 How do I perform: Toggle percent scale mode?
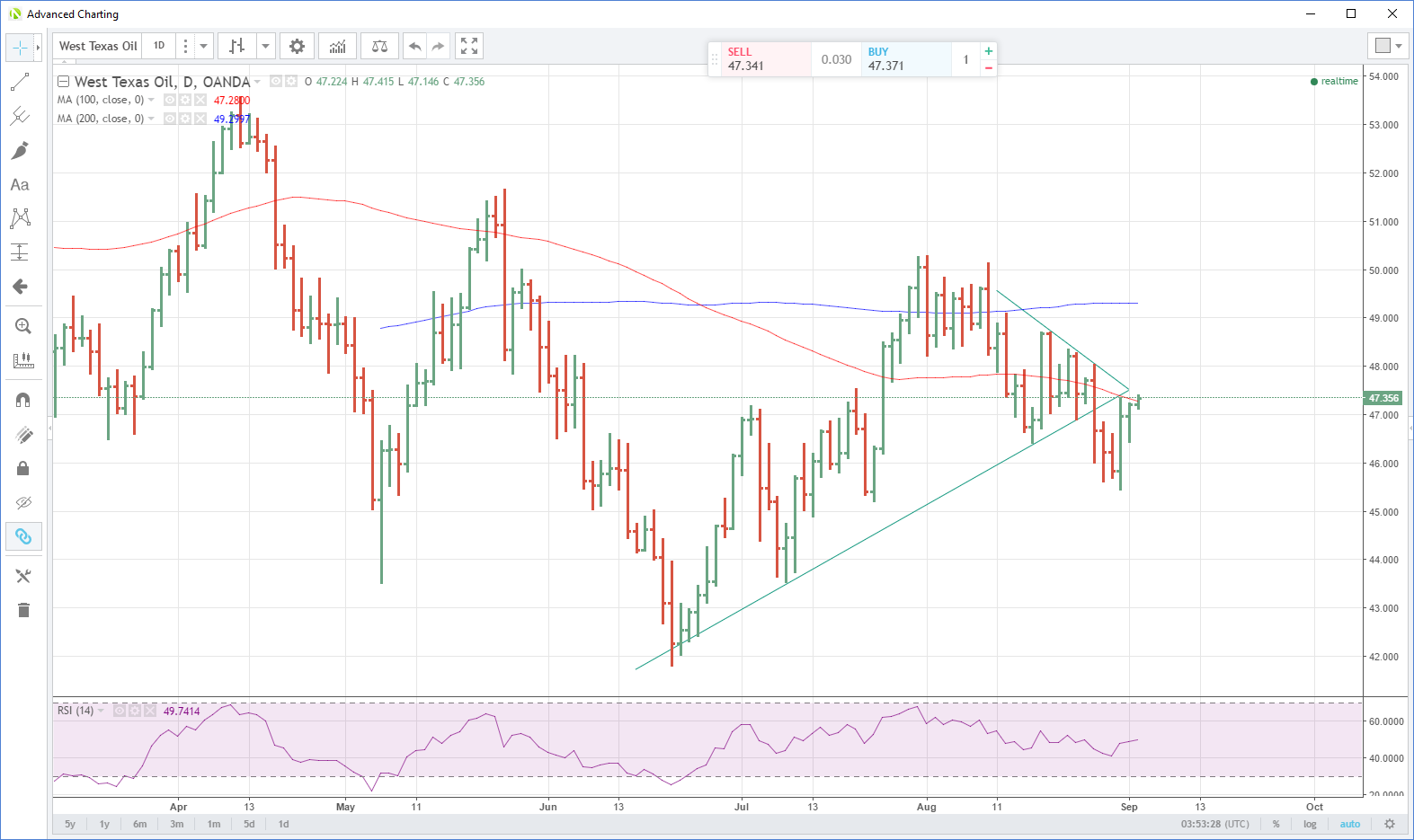1276,824
